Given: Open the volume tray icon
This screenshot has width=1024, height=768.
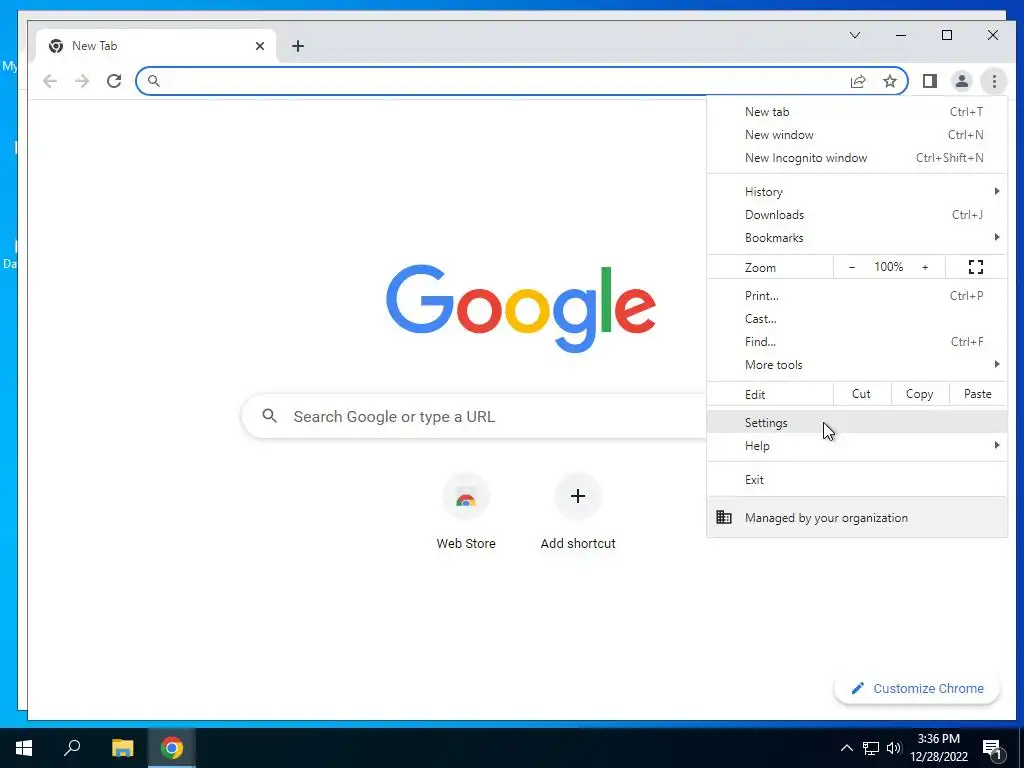Looking at the screenshot, I should (893, 748).
